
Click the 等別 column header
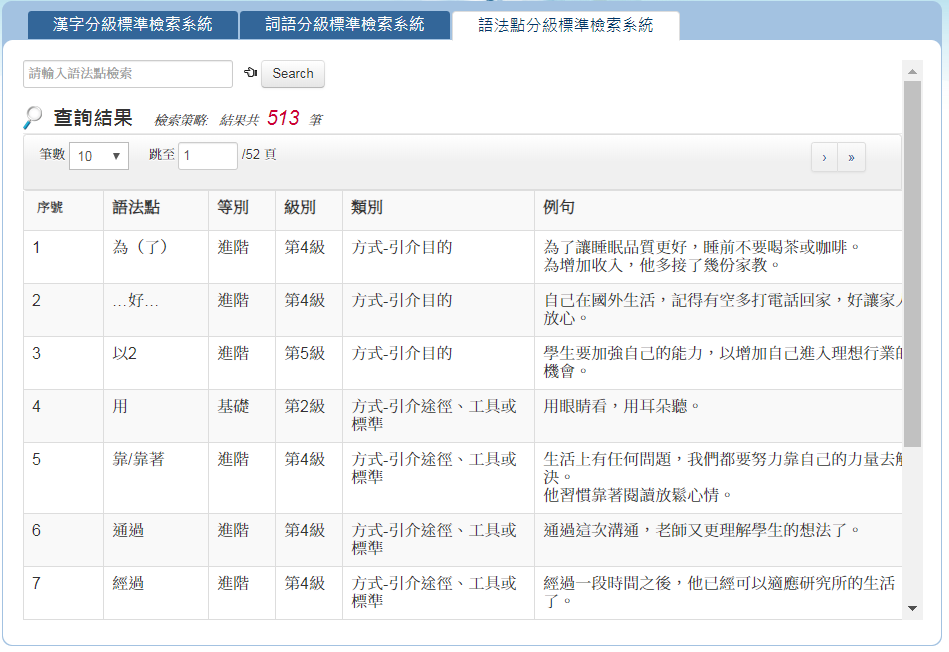(233, 208)
